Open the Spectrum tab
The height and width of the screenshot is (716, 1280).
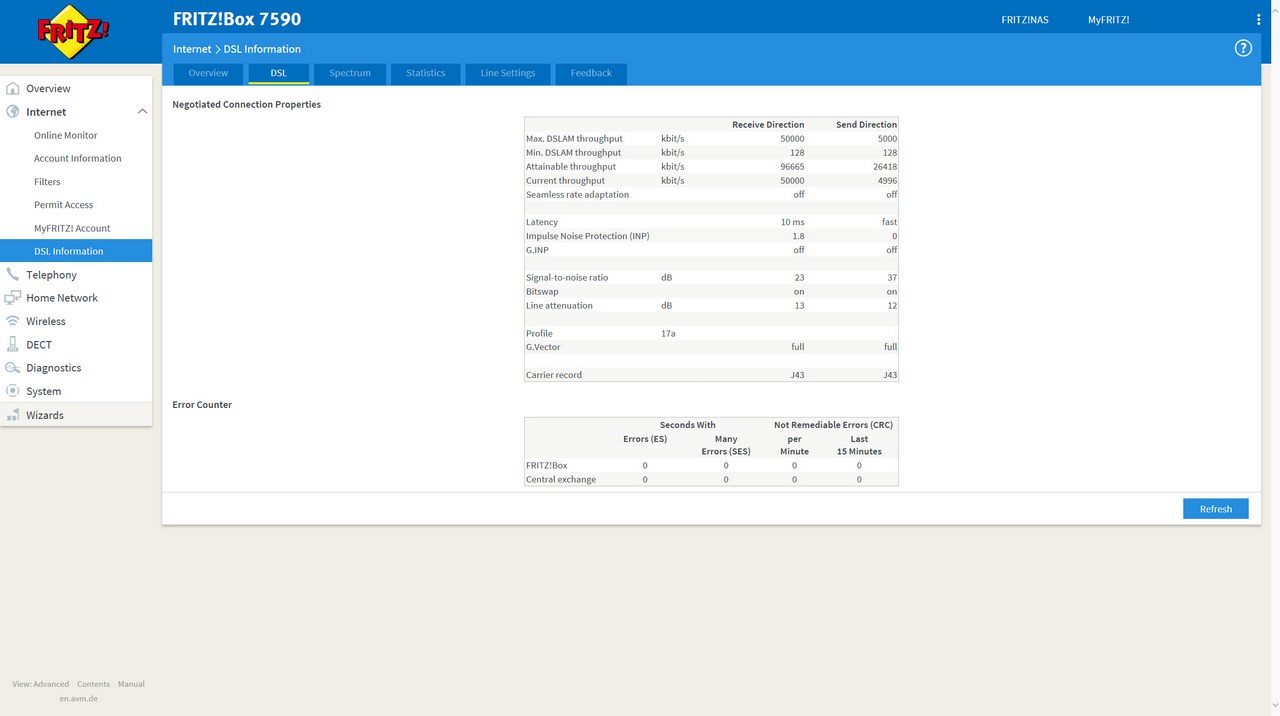[350, 73]
